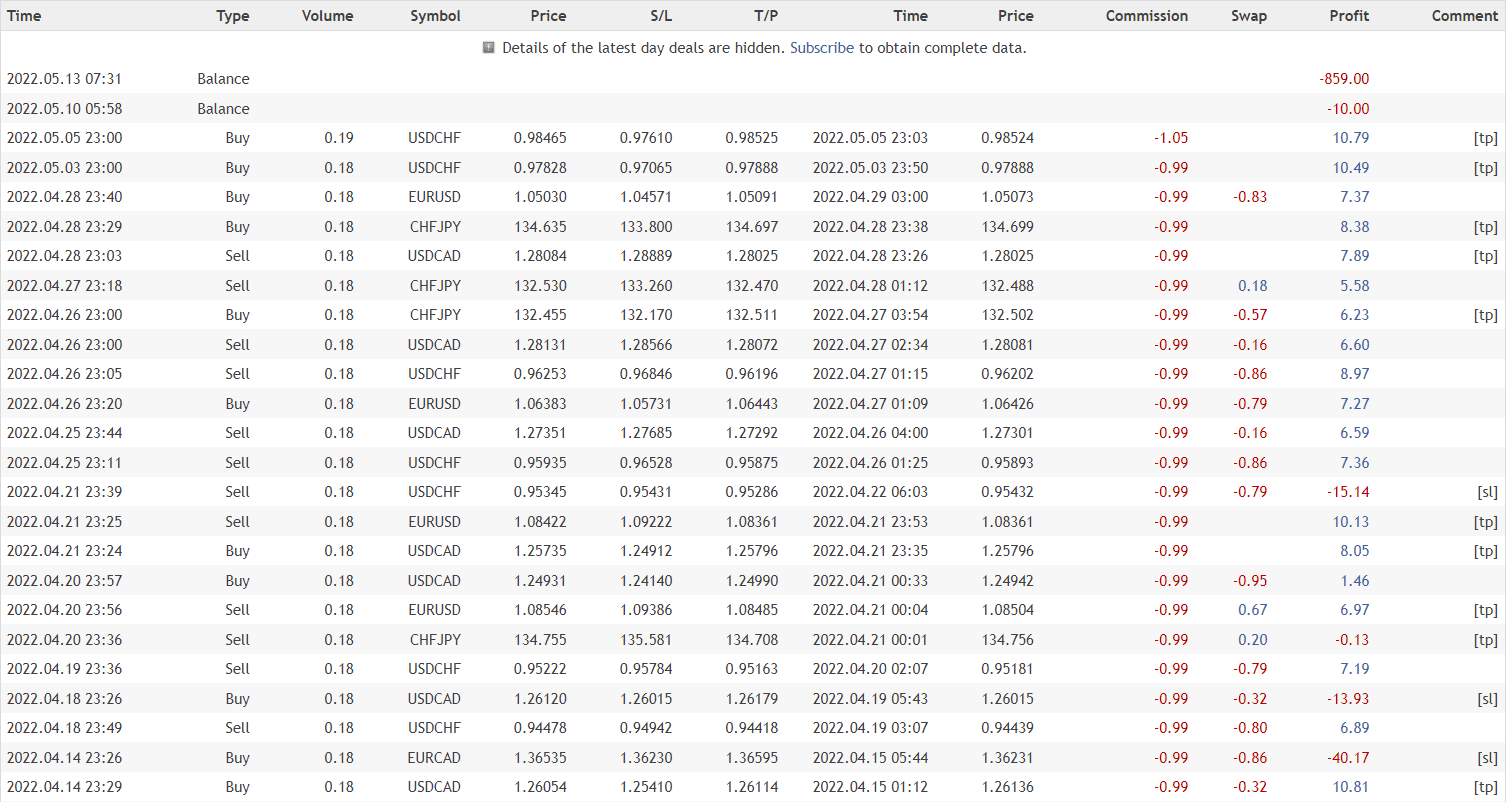The height and width of the screenshot is (802, 1506).
Task: Click the 2022.04.21 23:24 open time
Action: tap(65, 551)
